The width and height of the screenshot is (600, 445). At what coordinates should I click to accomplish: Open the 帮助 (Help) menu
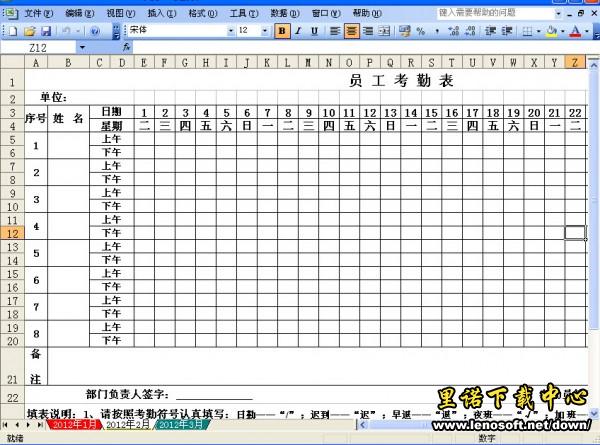coord(367,13)
